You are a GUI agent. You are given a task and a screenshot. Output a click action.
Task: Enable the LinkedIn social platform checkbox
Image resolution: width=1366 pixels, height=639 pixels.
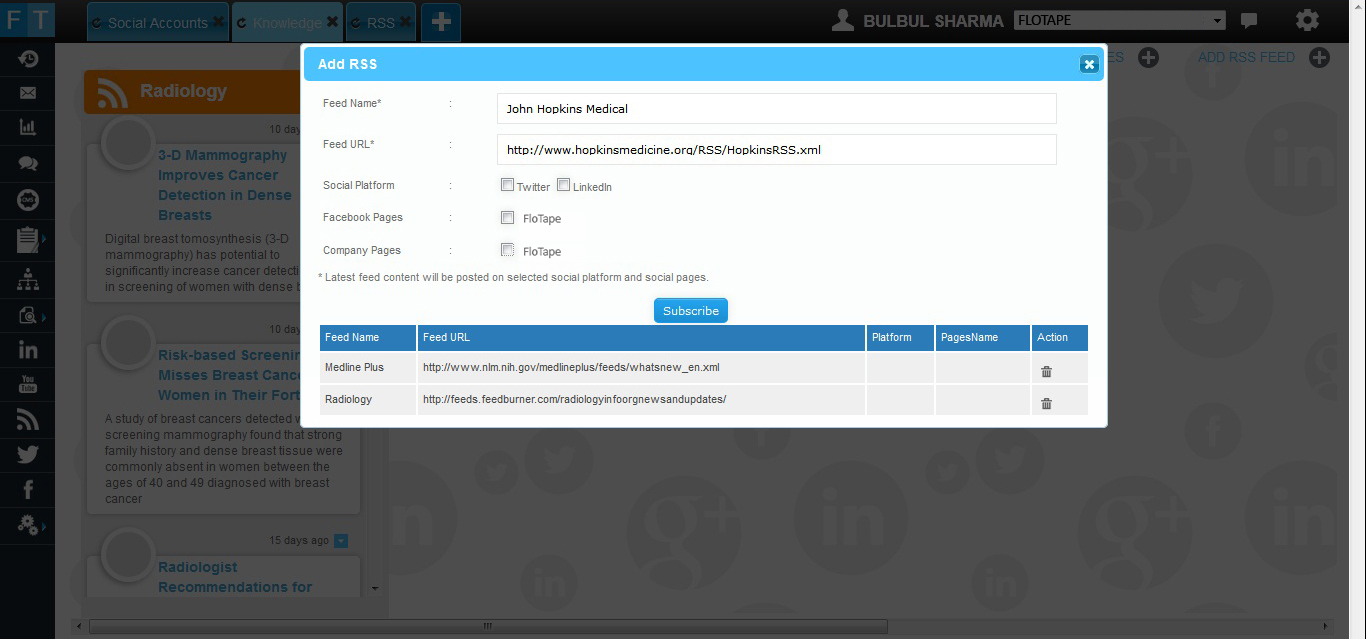point(564,185)
